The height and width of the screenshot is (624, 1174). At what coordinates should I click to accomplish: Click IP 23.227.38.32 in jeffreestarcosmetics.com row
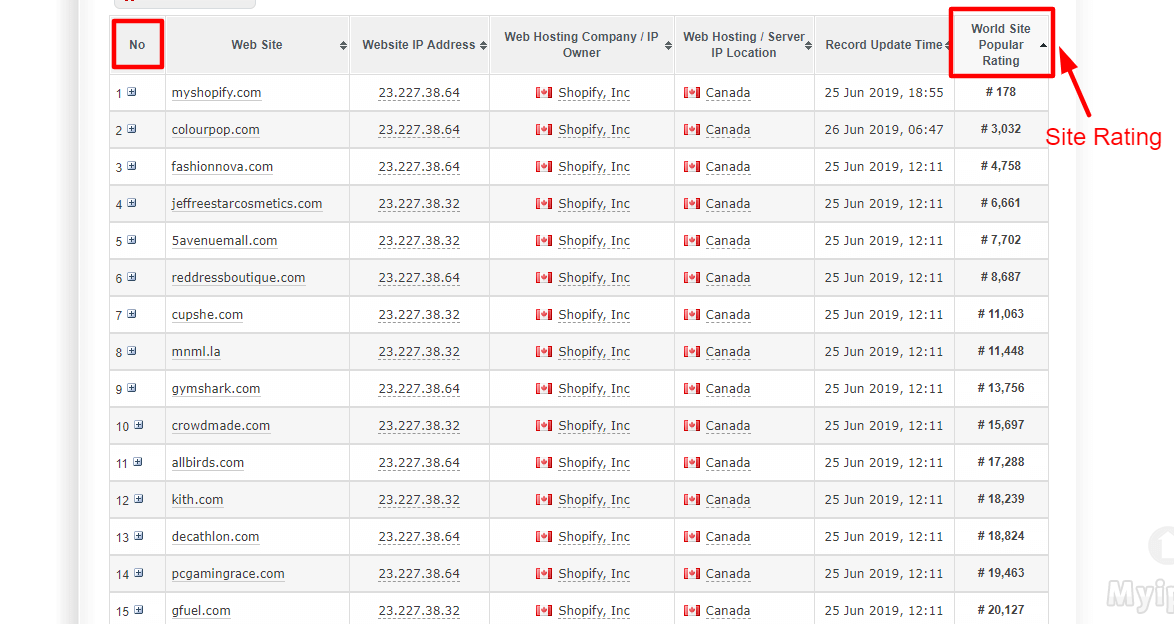click(419, 204)
